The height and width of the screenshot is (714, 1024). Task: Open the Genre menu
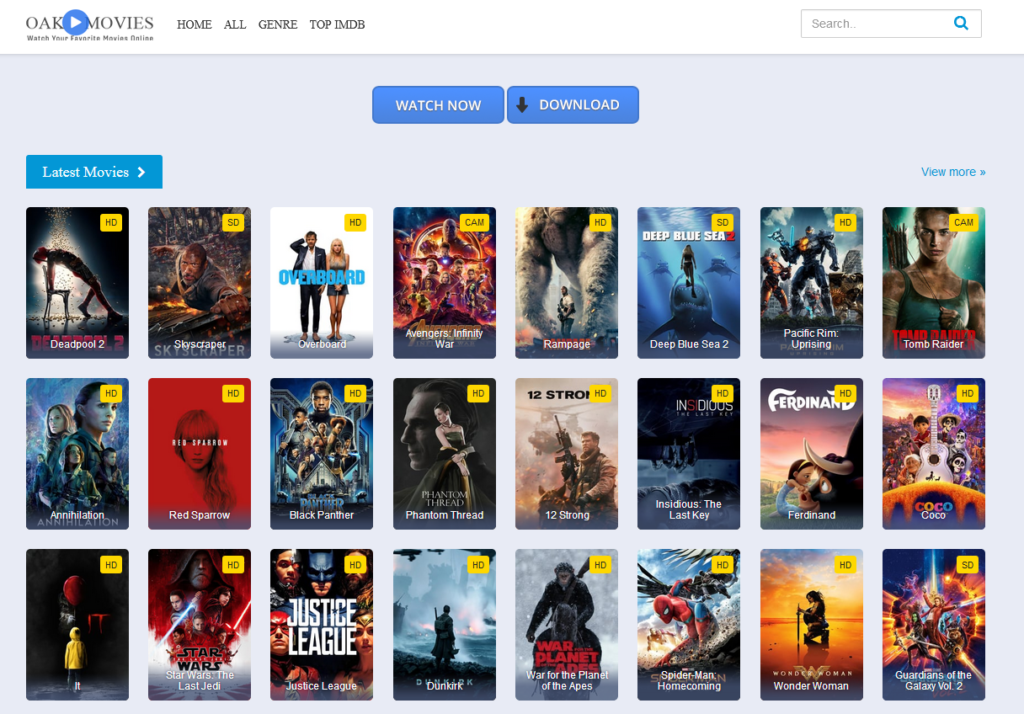[278, 24]
